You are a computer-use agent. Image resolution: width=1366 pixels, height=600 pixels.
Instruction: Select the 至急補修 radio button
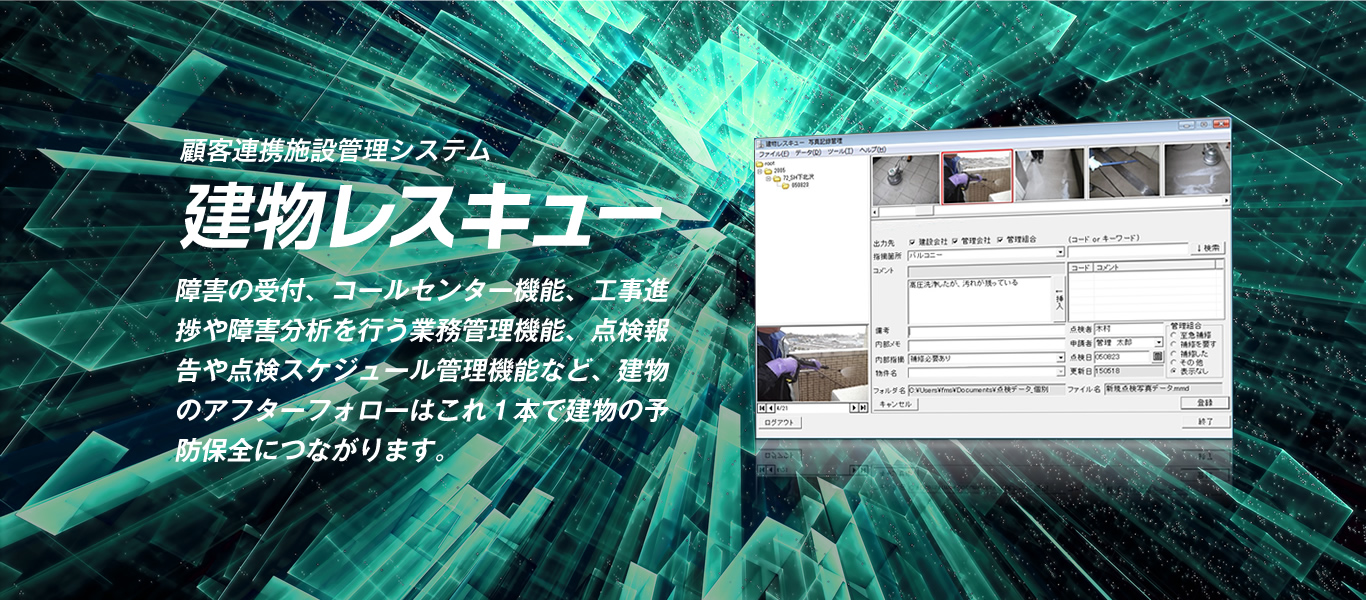[1173, 335]
